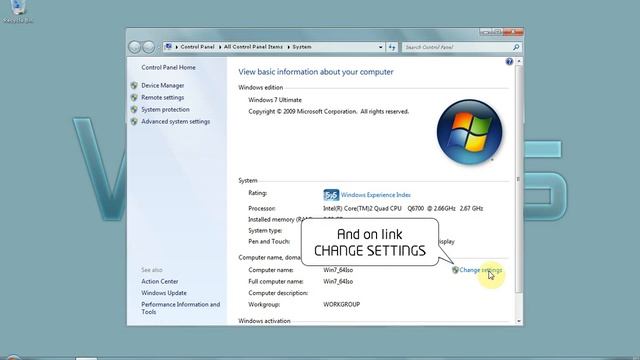Select All Control Panel Items breadcrumb
The width and height of the screenshot is (640, 360).
253,47
